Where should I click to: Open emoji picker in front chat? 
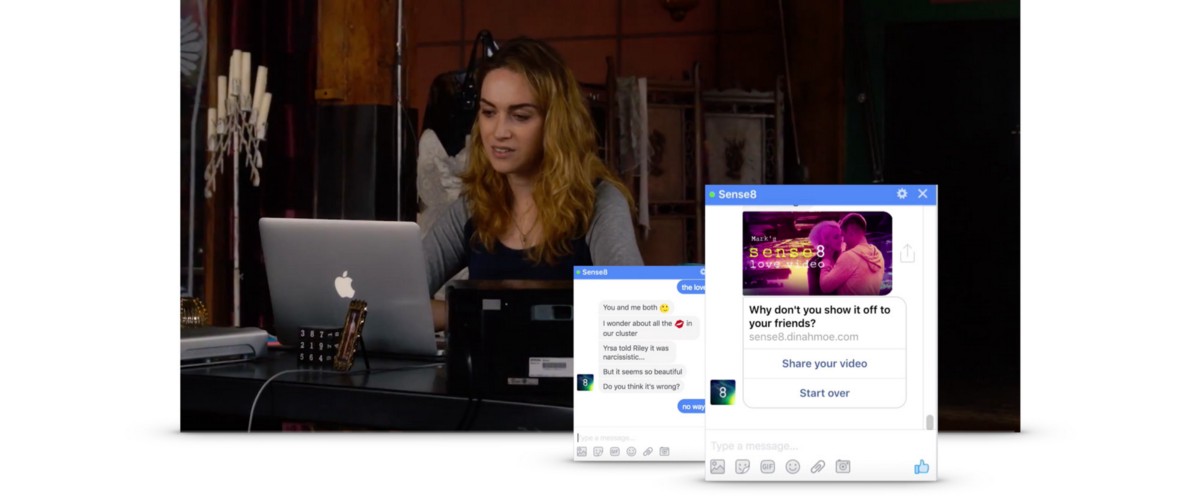click(x=793, y=467)
